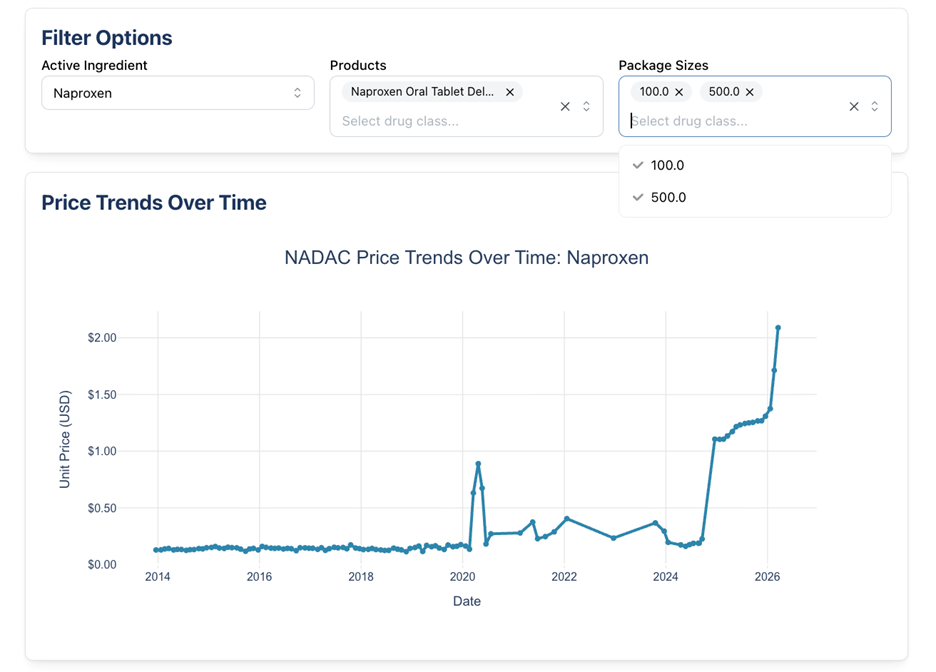
Task: Focus the Products search input
Action: pos(445,121)
